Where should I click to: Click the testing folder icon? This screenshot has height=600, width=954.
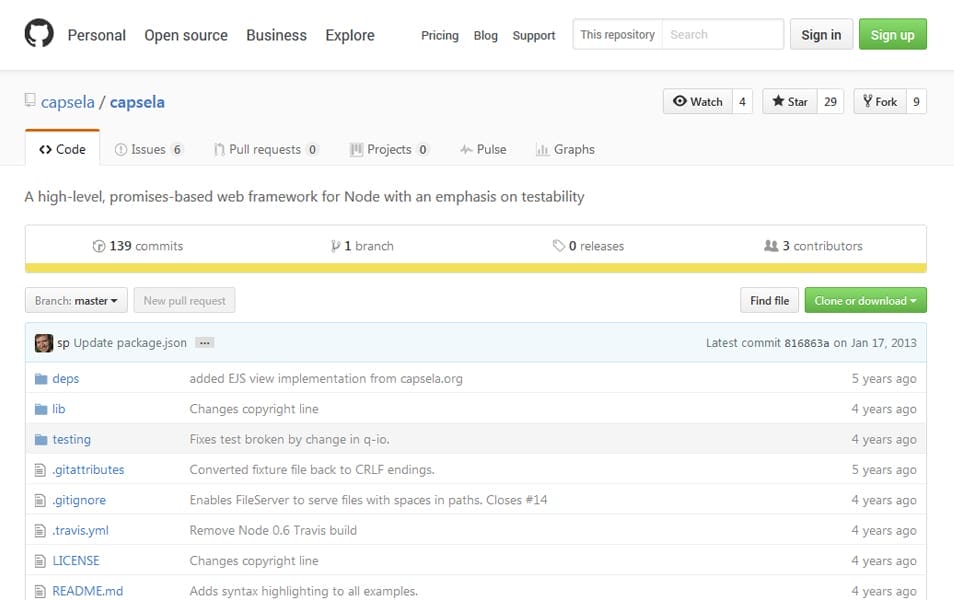(41, 440)
